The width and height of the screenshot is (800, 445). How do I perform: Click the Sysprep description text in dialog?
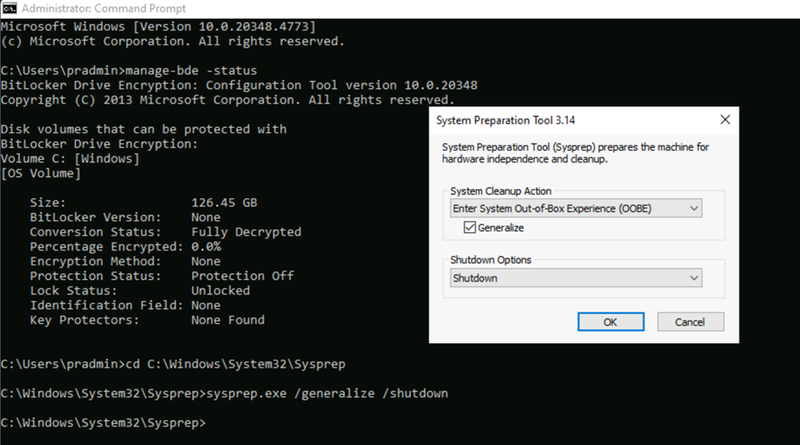point(575,153)
